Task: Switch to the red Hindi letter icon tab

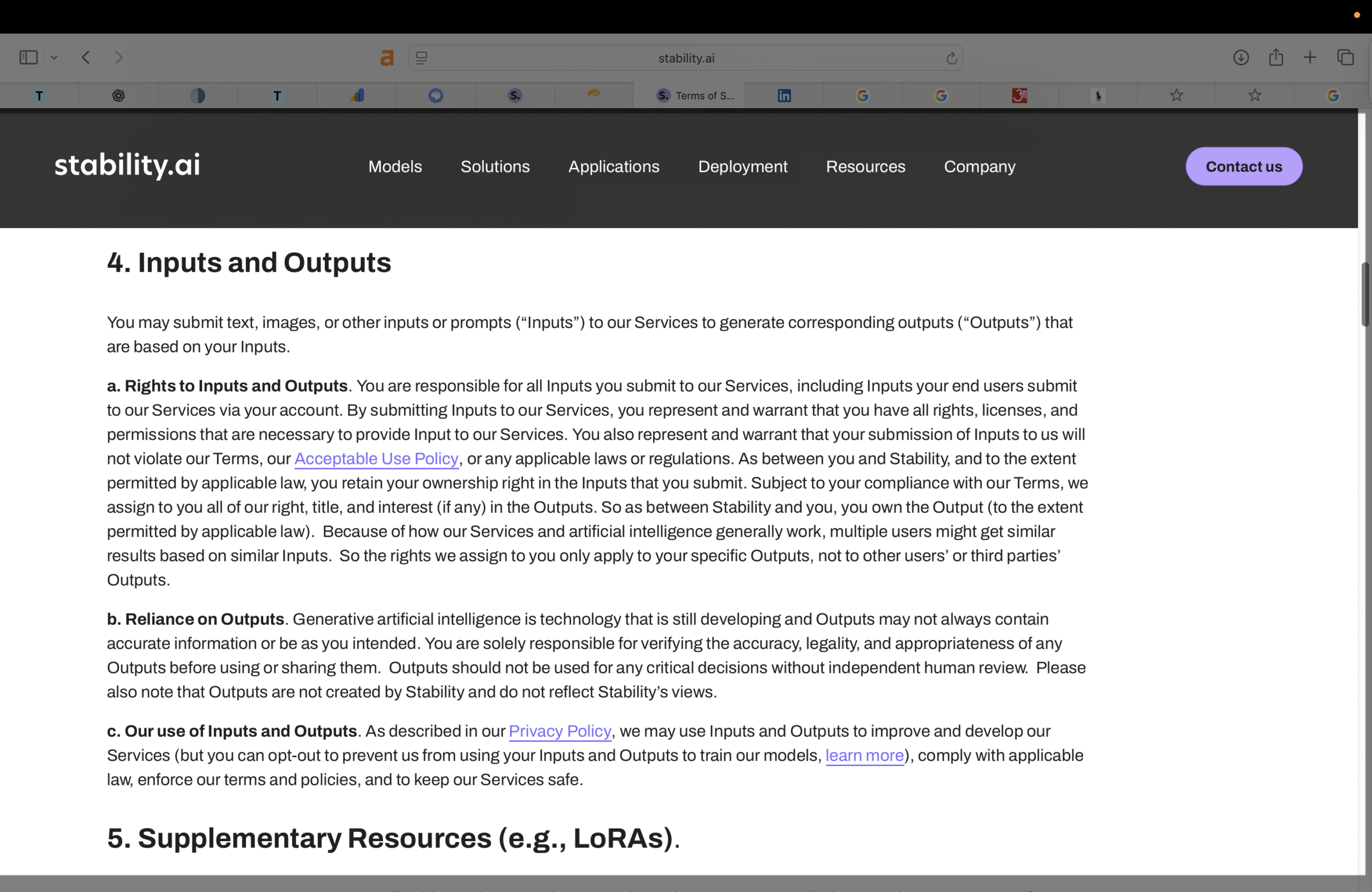Action: [1019, 96]
